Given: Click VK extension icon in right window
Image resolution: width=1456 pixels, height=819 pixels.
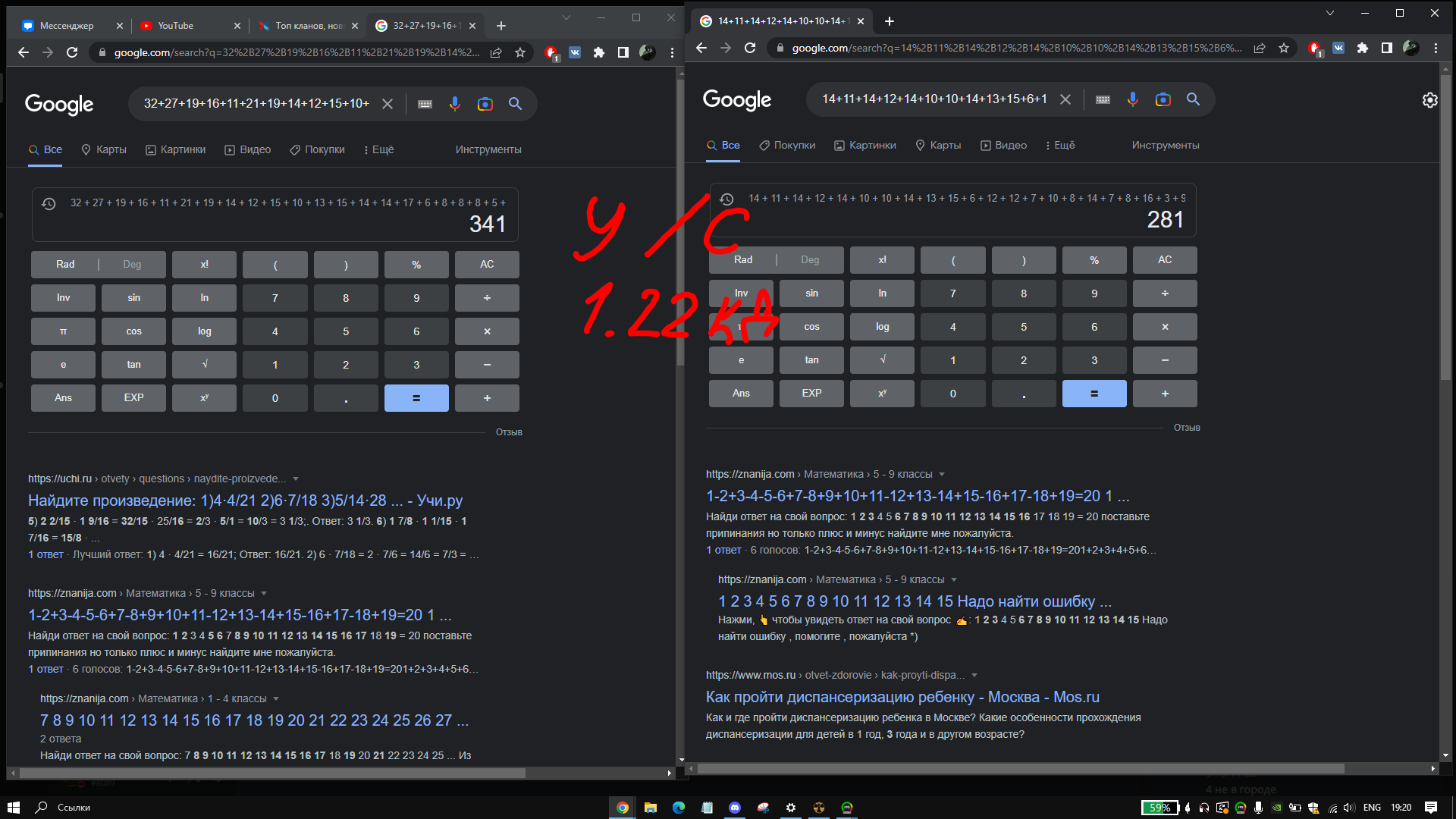Looking at the screenshot, I should point(1338,48).
